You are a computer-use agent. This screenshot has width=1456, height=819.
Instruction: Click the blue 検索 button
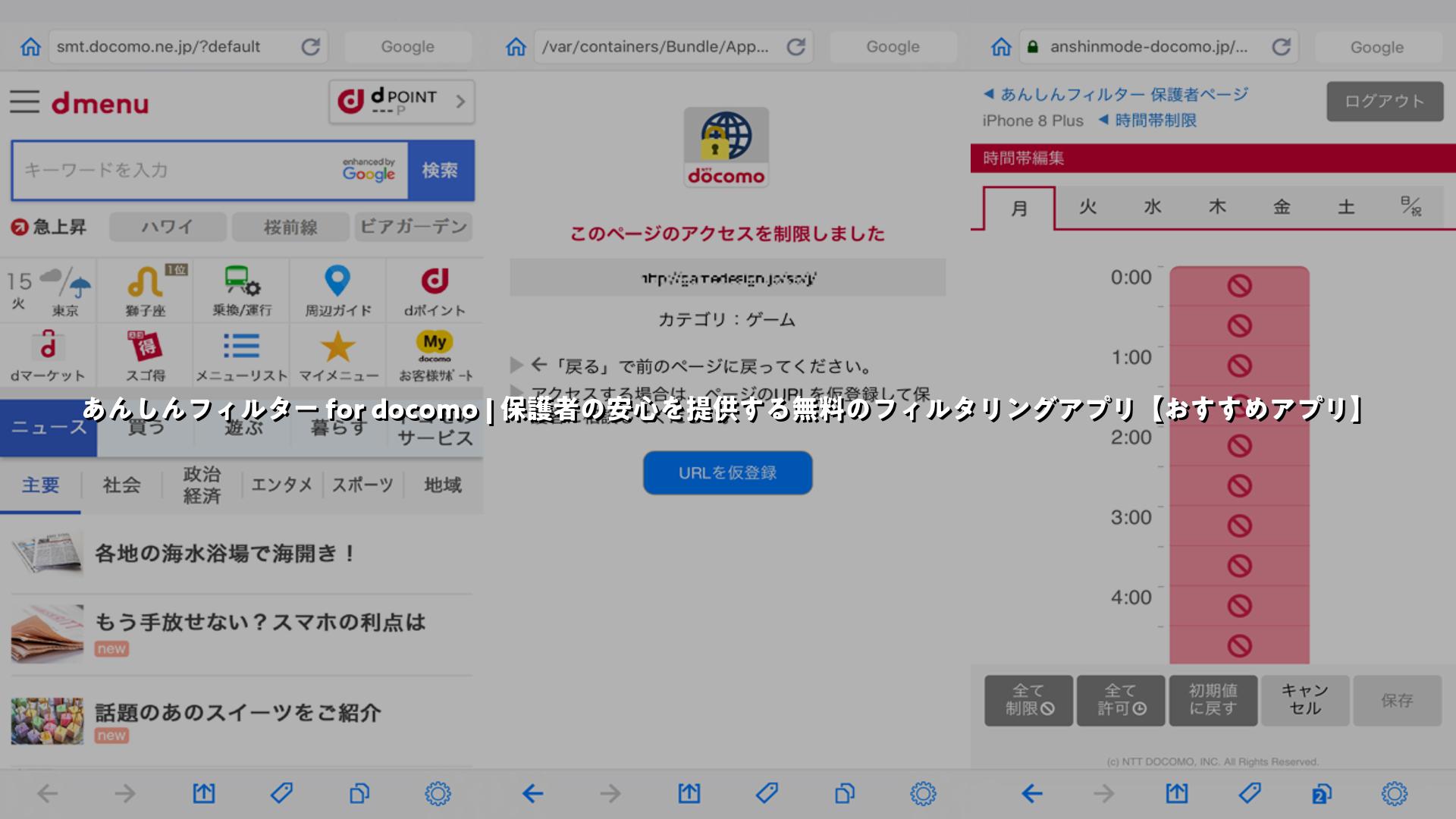(441, 171)
